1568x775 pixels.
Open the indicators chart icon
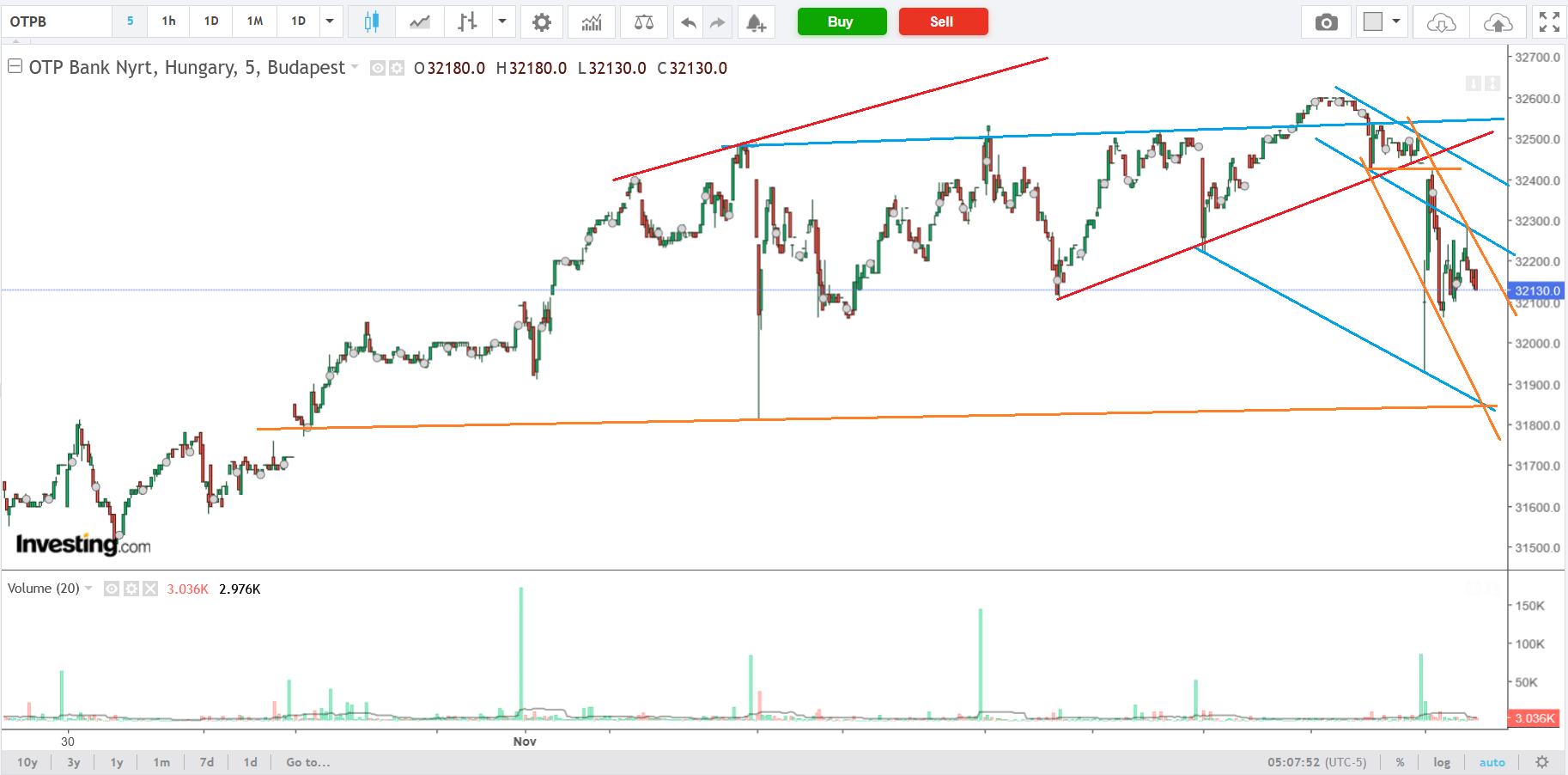(592, 21)
